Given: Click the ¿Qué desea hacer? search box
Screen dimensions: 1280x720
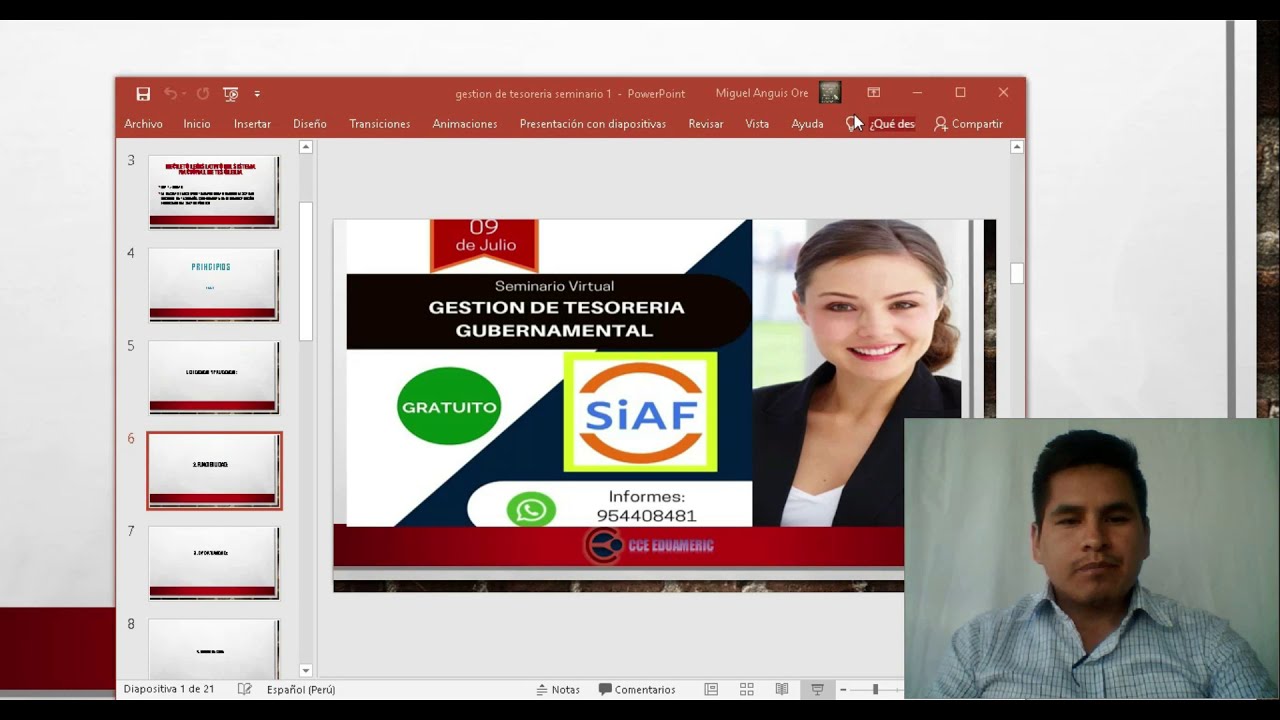Looking at the screenshot, I should pos(881,124).
